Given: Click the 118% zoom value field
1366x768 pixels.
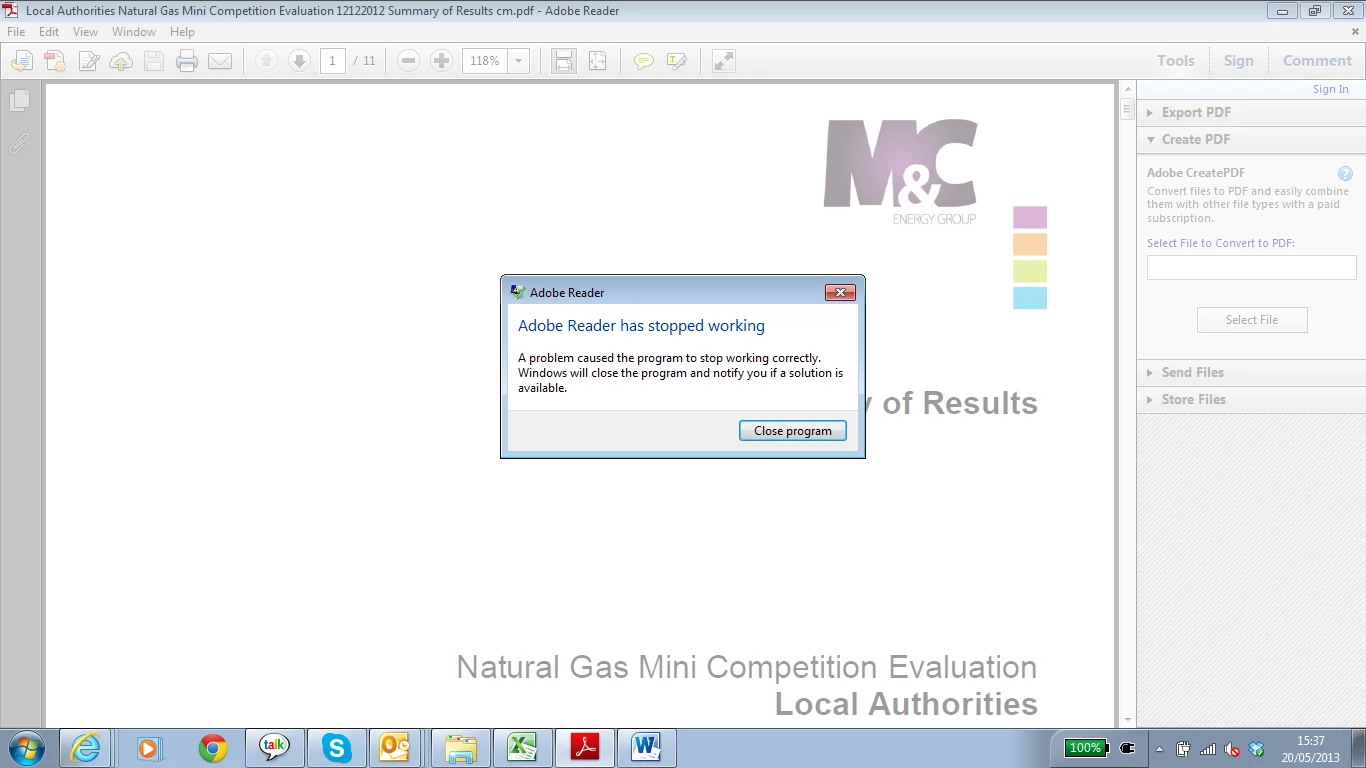Looking at the screenshot, I should [x=485, y=61].
